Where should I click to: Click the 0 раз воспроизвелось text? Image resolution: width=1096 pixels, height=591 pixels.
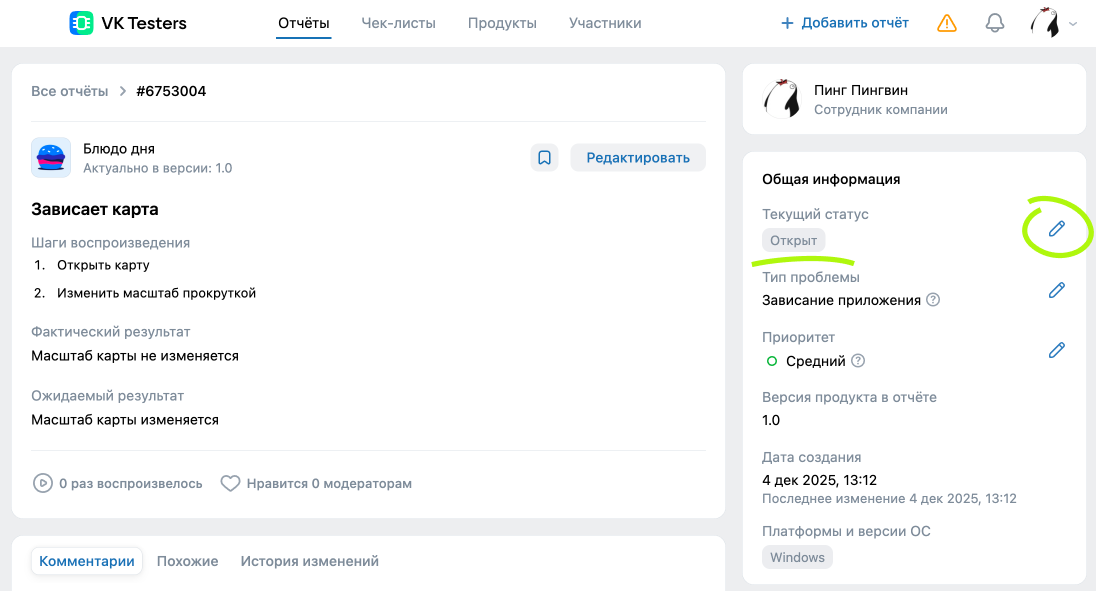tap(131, 483)
